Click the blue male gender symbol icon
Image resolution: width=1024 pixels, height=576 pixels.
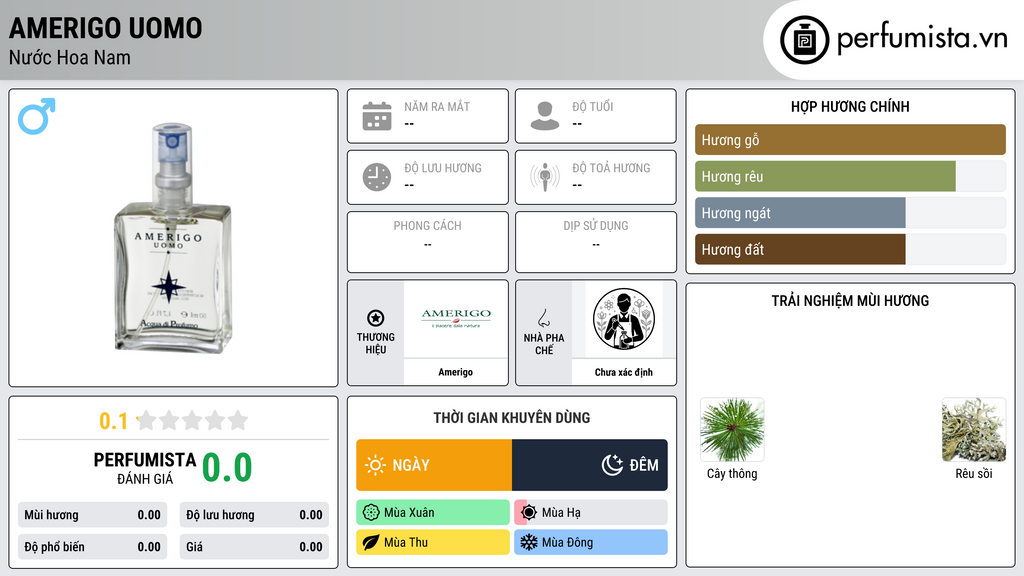37,116
